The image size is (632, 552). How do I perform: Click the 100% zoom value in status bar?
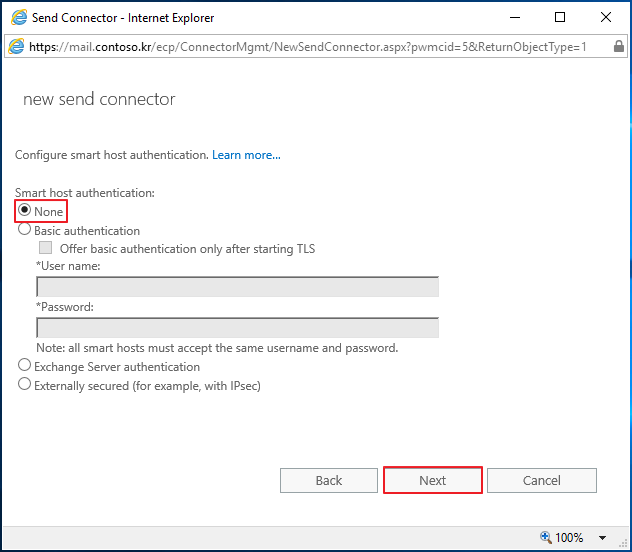coord(569,537)
